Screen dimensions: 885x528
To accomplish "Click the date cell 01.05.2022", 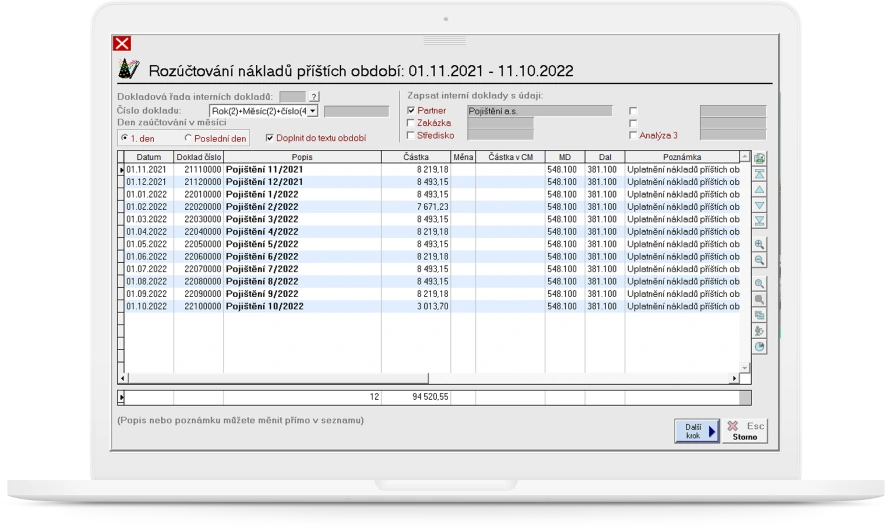I will point(149,244).
